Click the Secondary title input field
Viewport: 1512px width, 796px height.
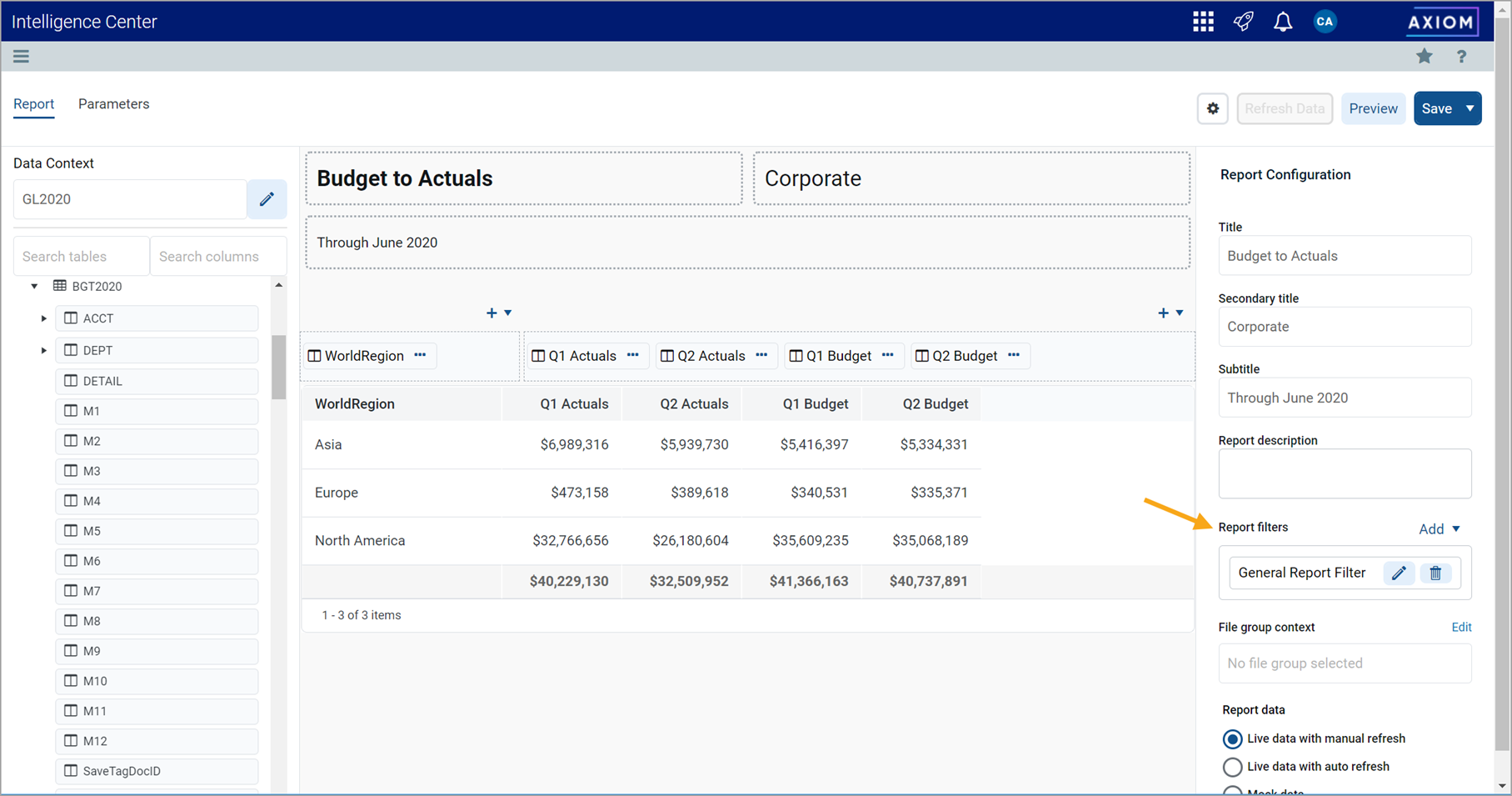(x=1345, y=327)
